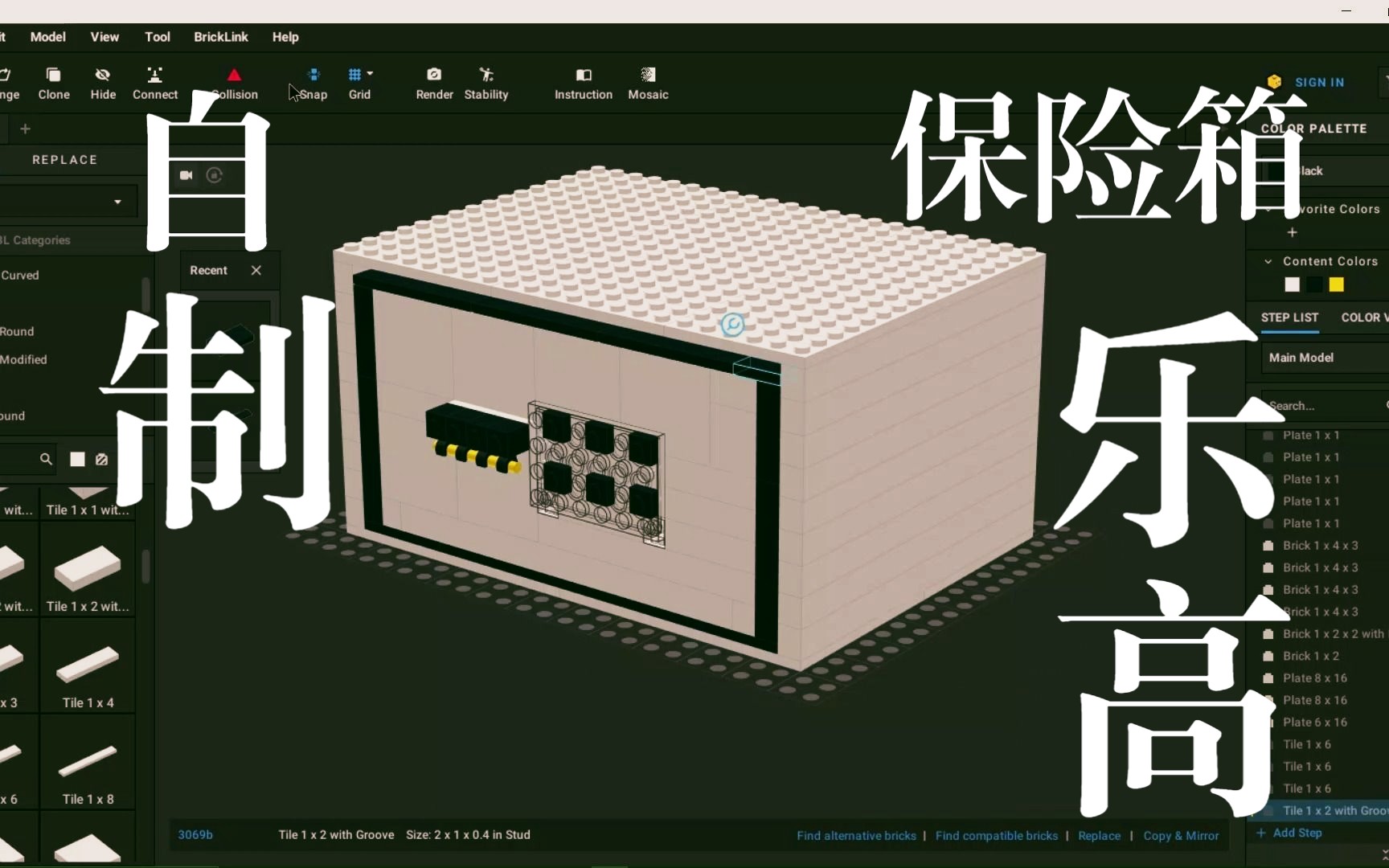The height and width of the screenshot is (868, 1389).
Task: Toggle the Snap tool
Action: [313, 84]
